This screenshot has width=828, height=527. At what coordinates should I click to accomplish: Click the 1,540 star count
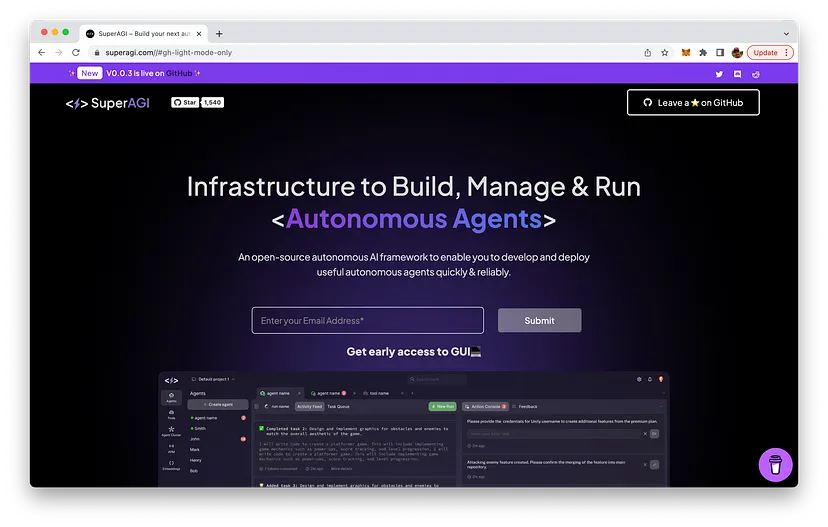click(212, 102)
